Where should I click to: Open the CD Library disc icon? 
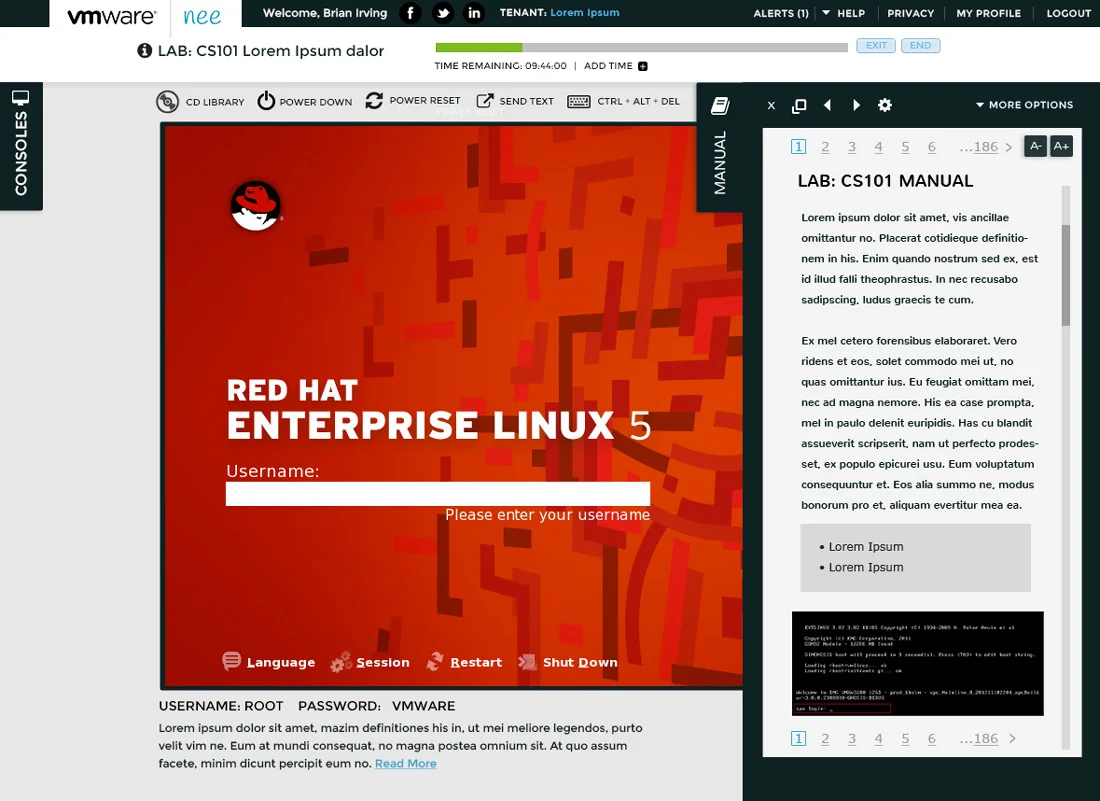click(167, 102)
